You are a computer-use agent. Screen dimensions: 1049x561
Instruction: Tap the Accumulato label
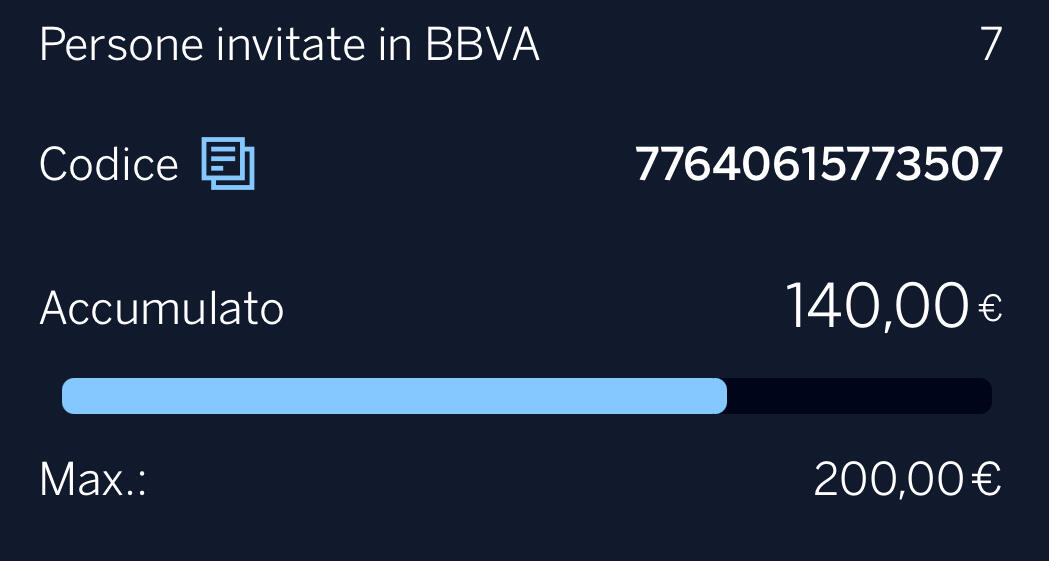tap(162, 309)
